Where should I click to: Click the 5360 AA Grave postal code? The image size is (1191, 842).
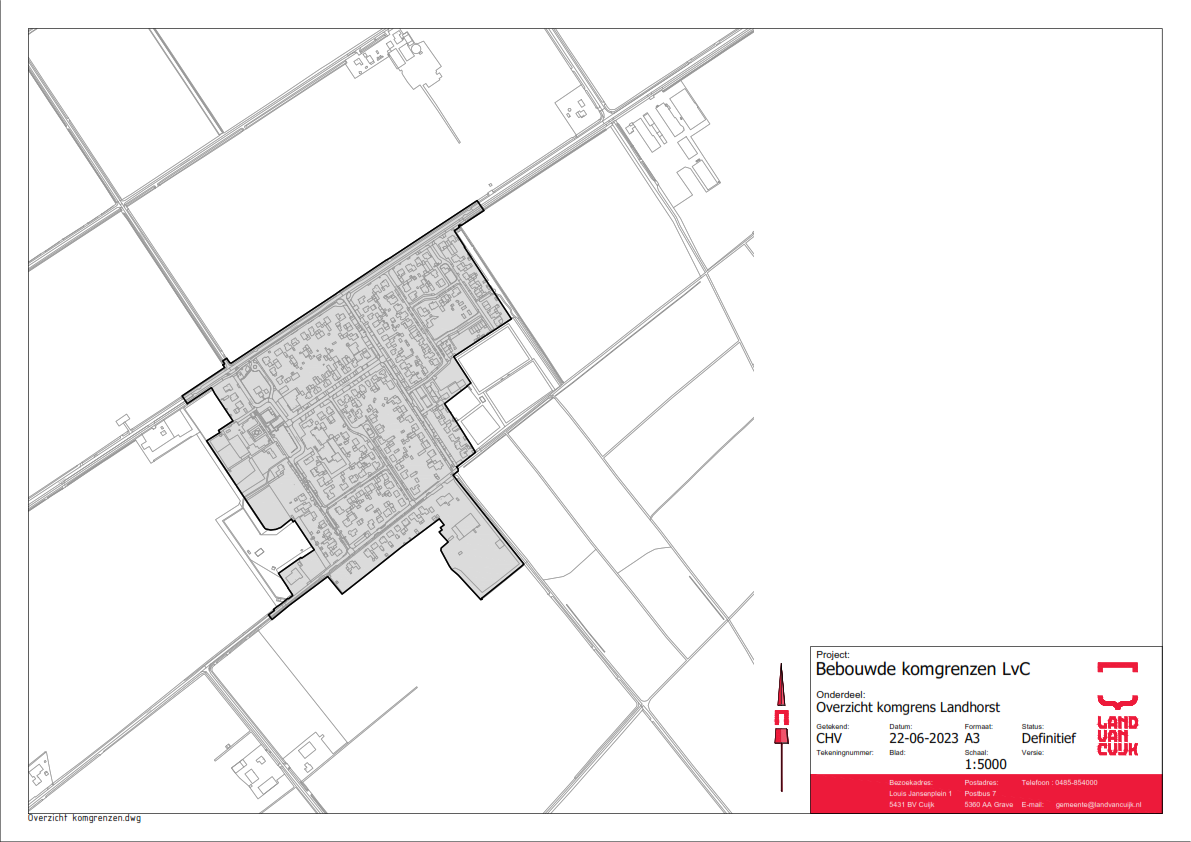988,805
